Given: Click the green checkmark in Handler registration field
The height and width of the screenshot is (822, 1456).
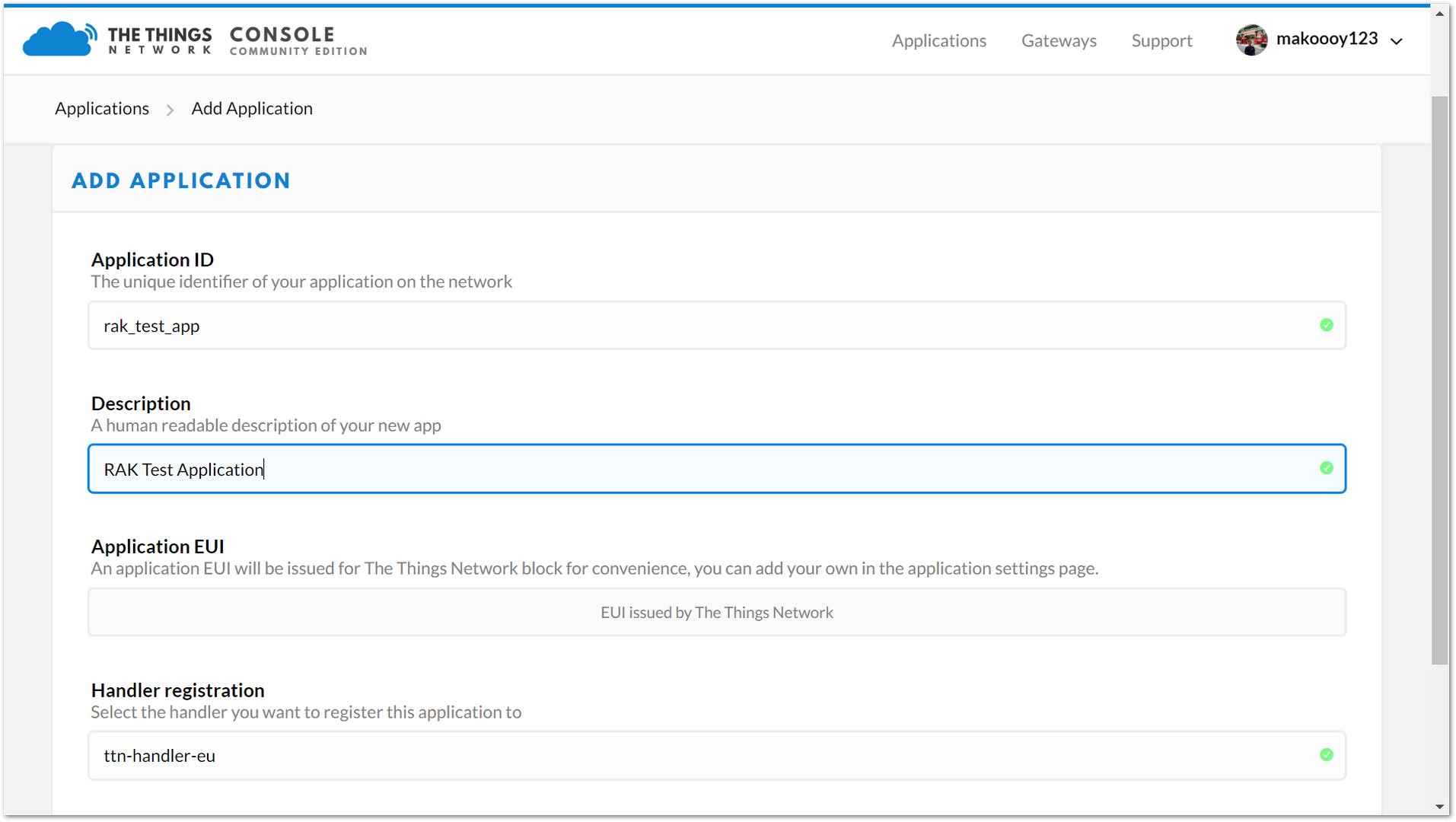Looking at the screenshot, I should 1327,755.
